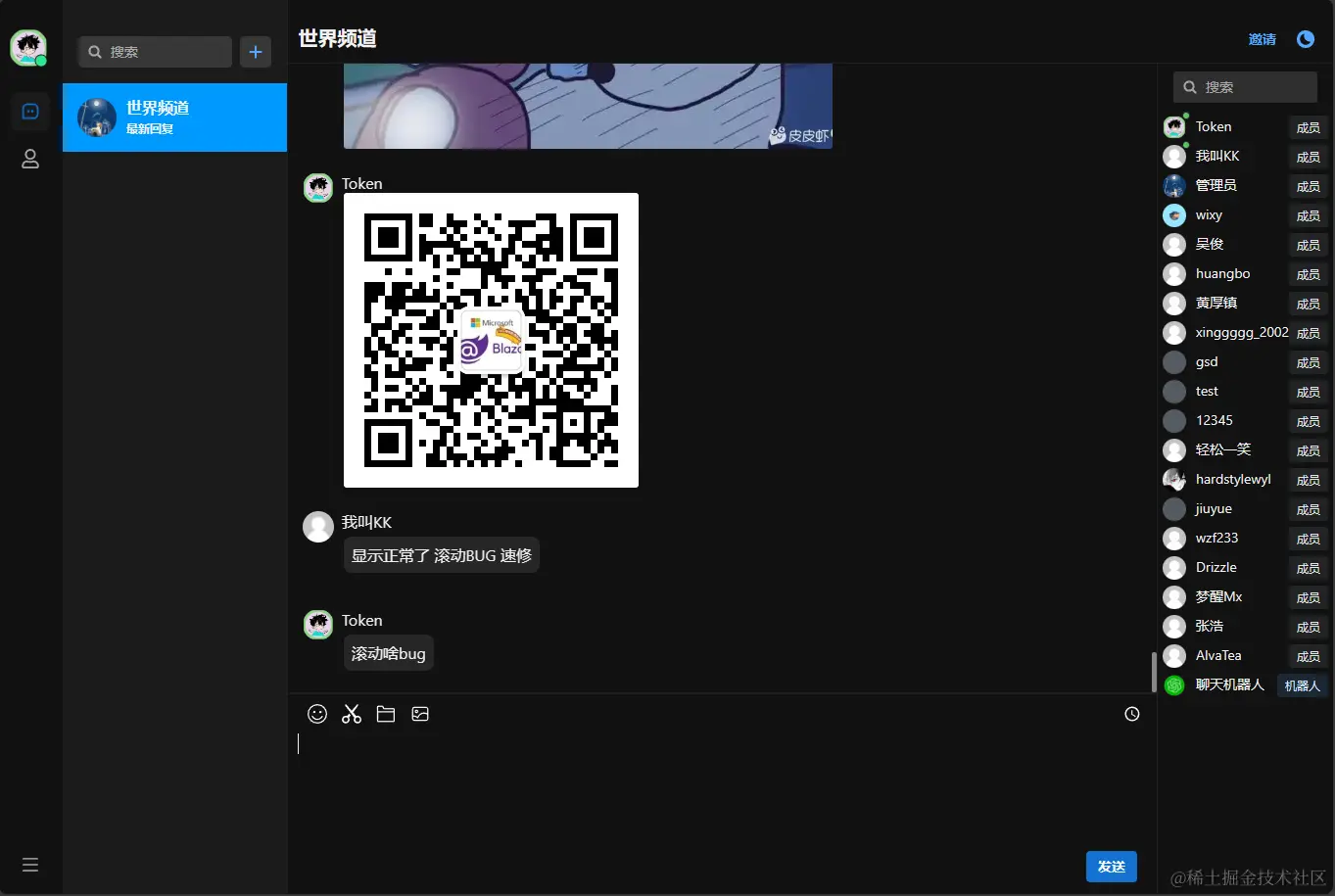Select member hardstylewyl in the list

click(x=1244, y=479)
